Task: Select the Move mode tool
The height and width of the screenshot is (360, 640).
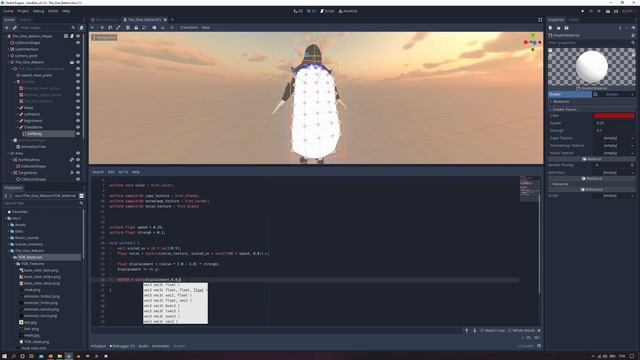Action: coord(102,28)
